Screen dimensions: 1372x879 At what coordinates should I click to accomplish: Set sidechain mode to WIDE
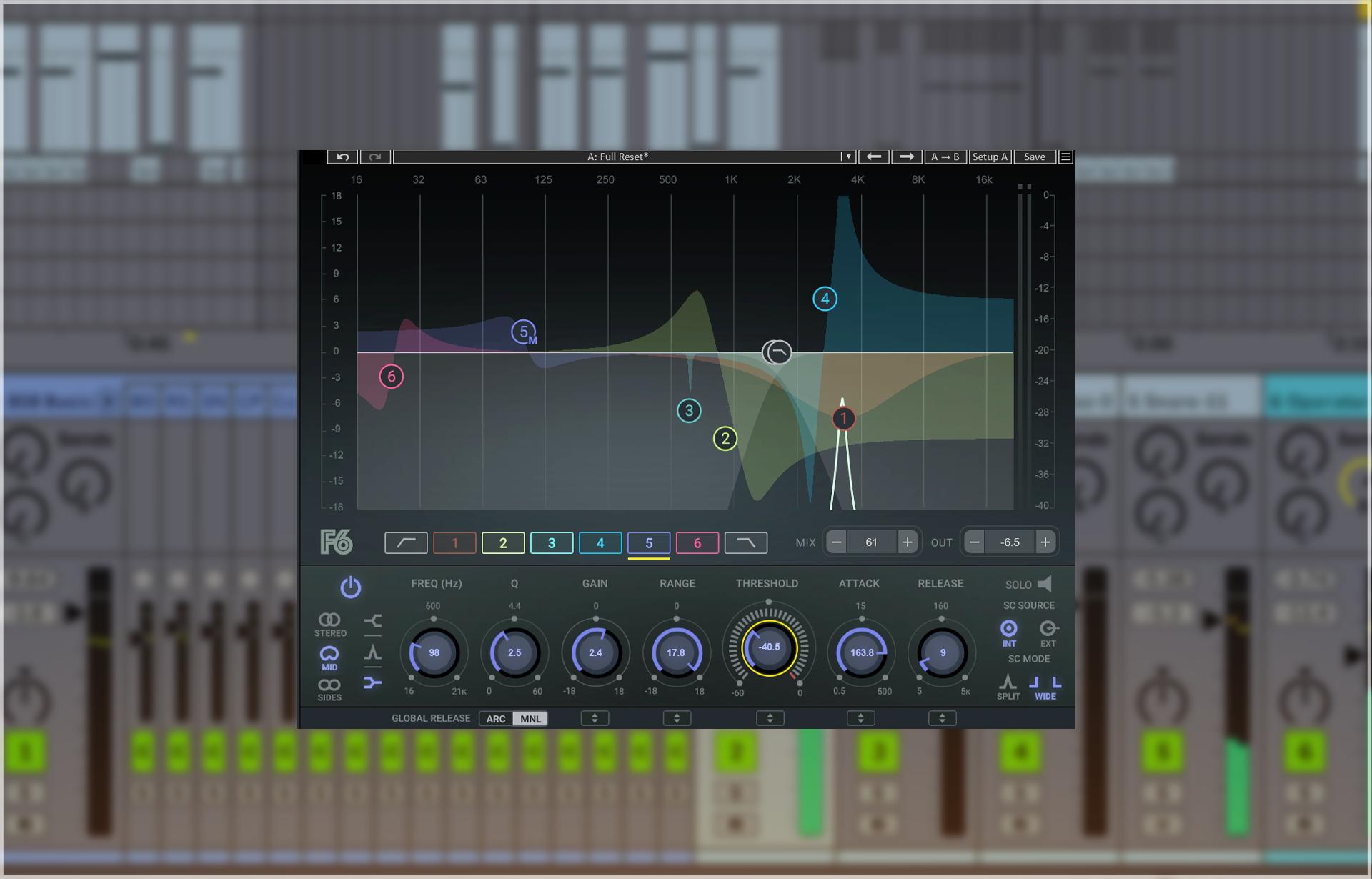1045,687
